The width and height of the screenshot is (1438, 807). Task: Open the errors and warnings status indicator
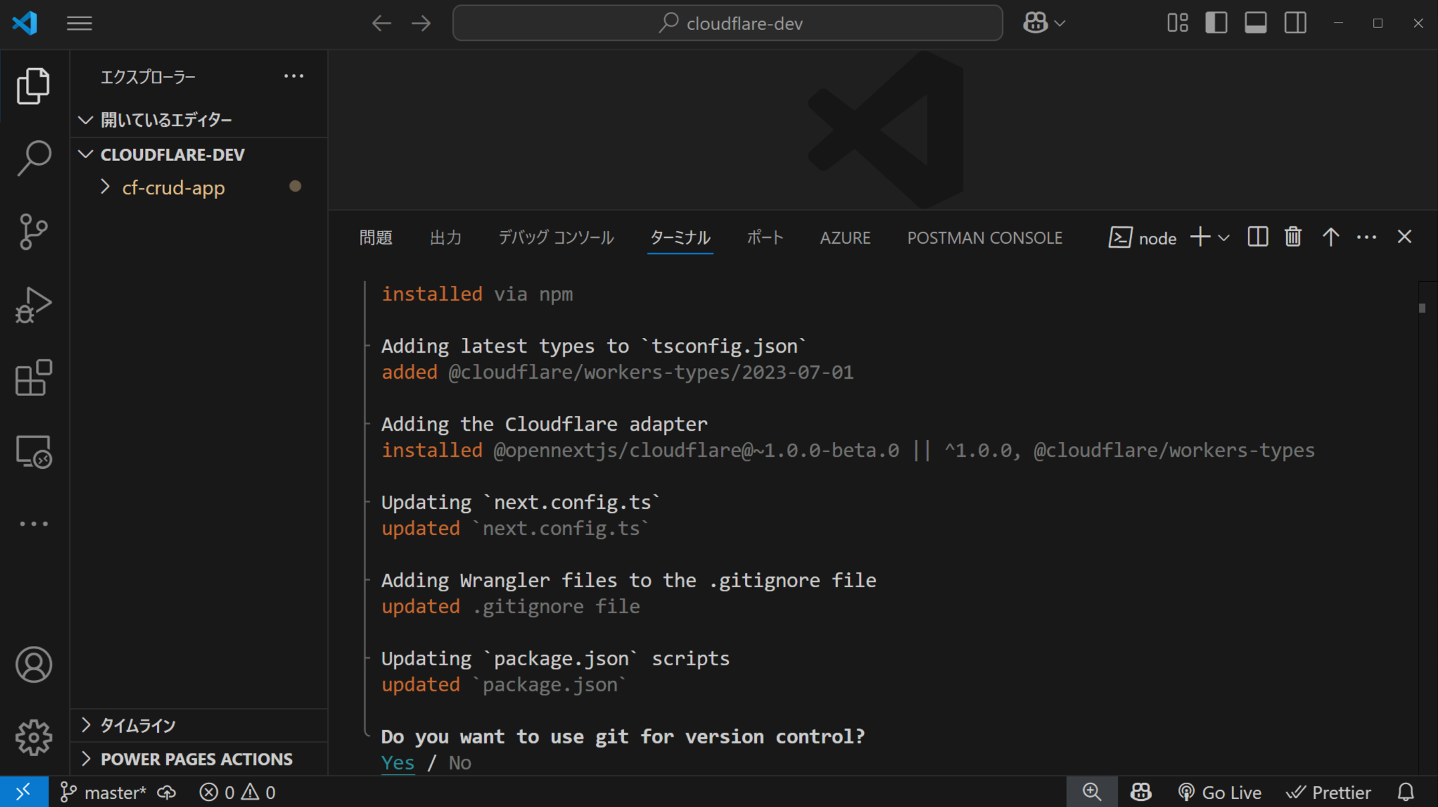coord(238,793)
